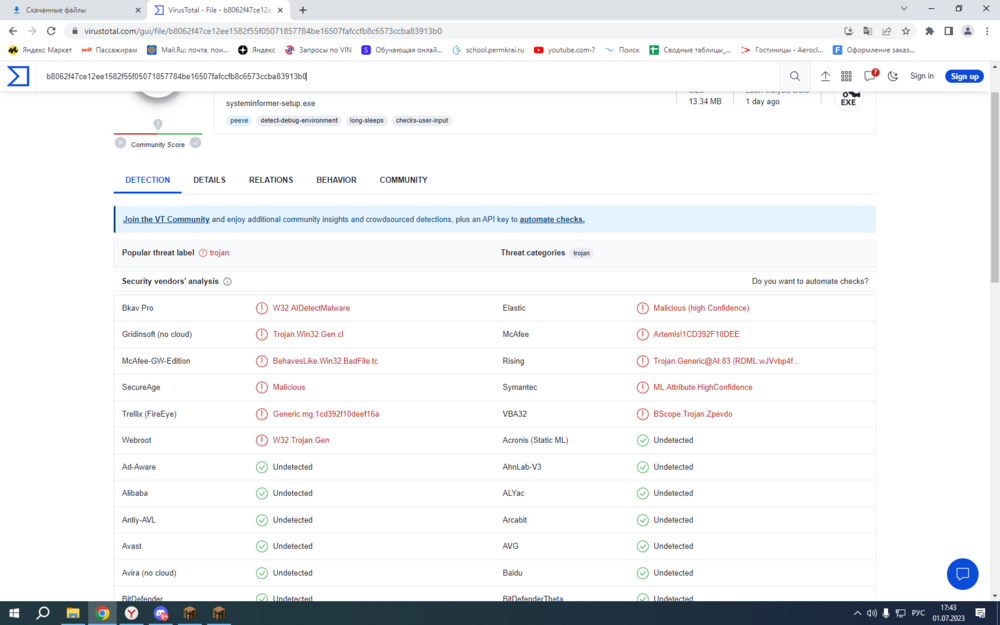The image size is (1000, 625).
Task: Click Do you want to automate checks link
Action: tap(809, 281)
